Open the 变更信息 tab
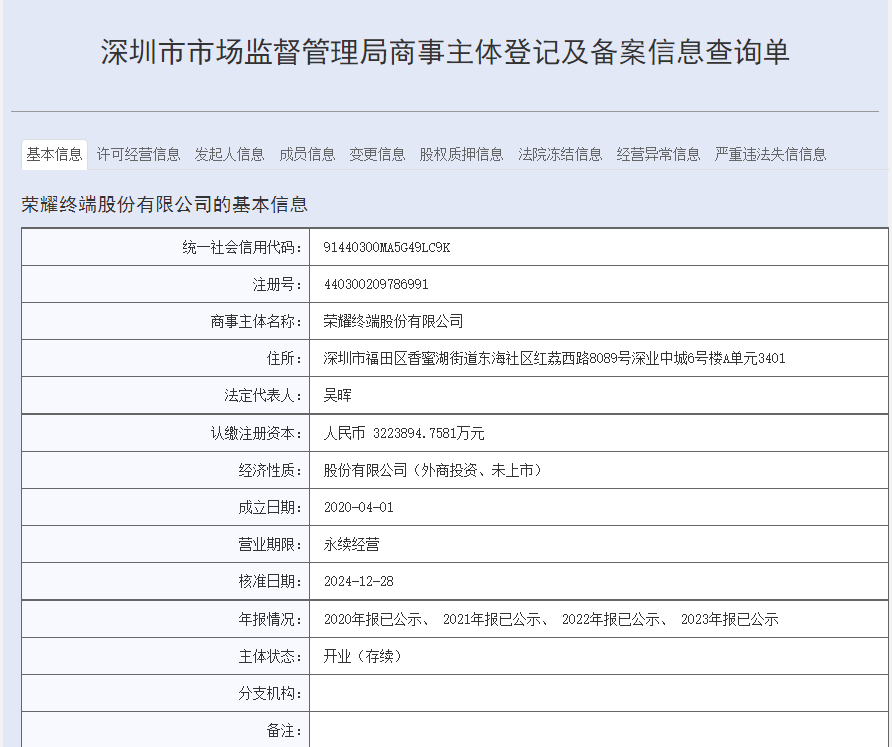This screenshot has width=892, height=747. [x=376, y=154]
